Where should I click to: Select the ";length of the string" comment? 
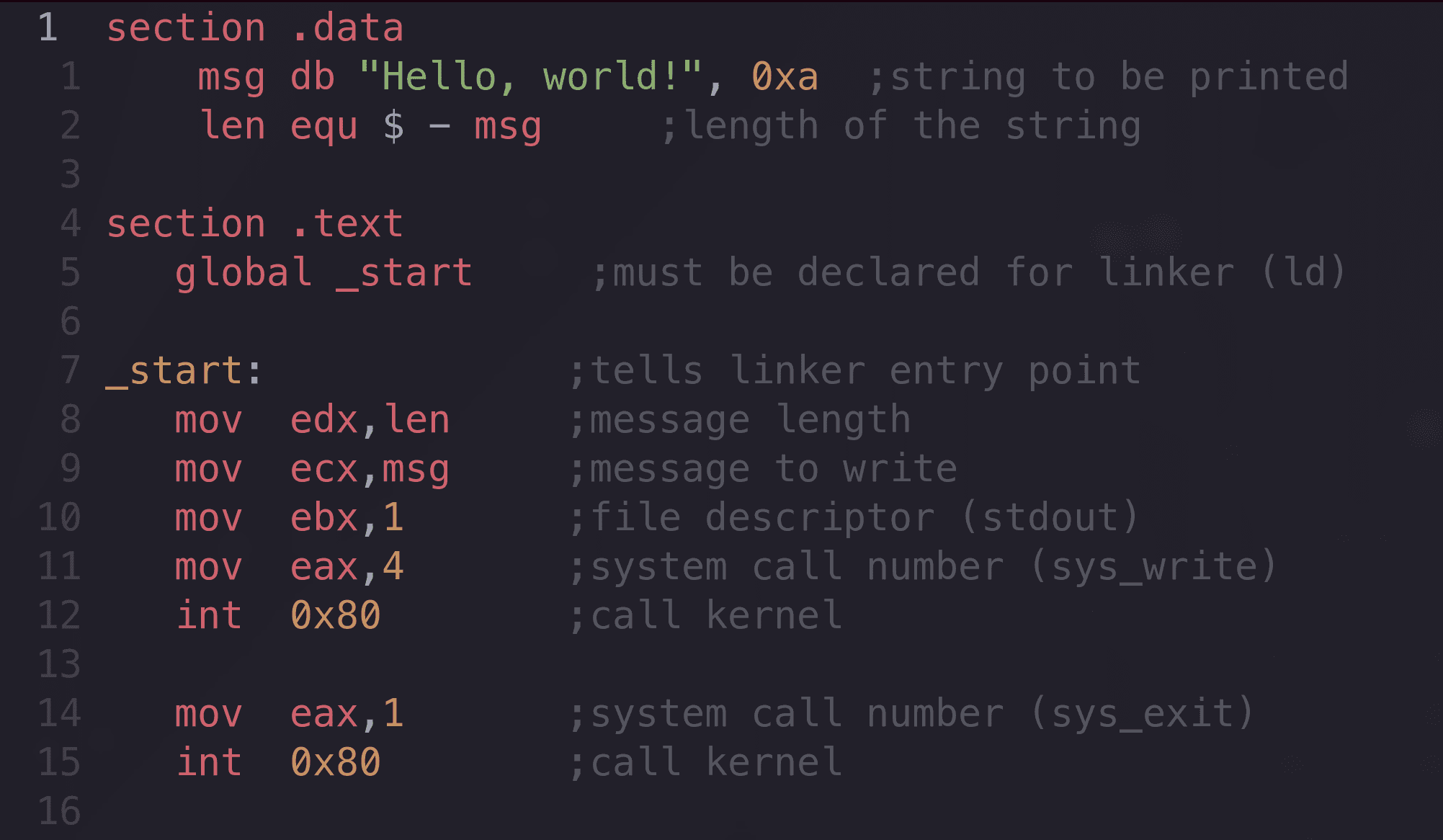point(901,126)
